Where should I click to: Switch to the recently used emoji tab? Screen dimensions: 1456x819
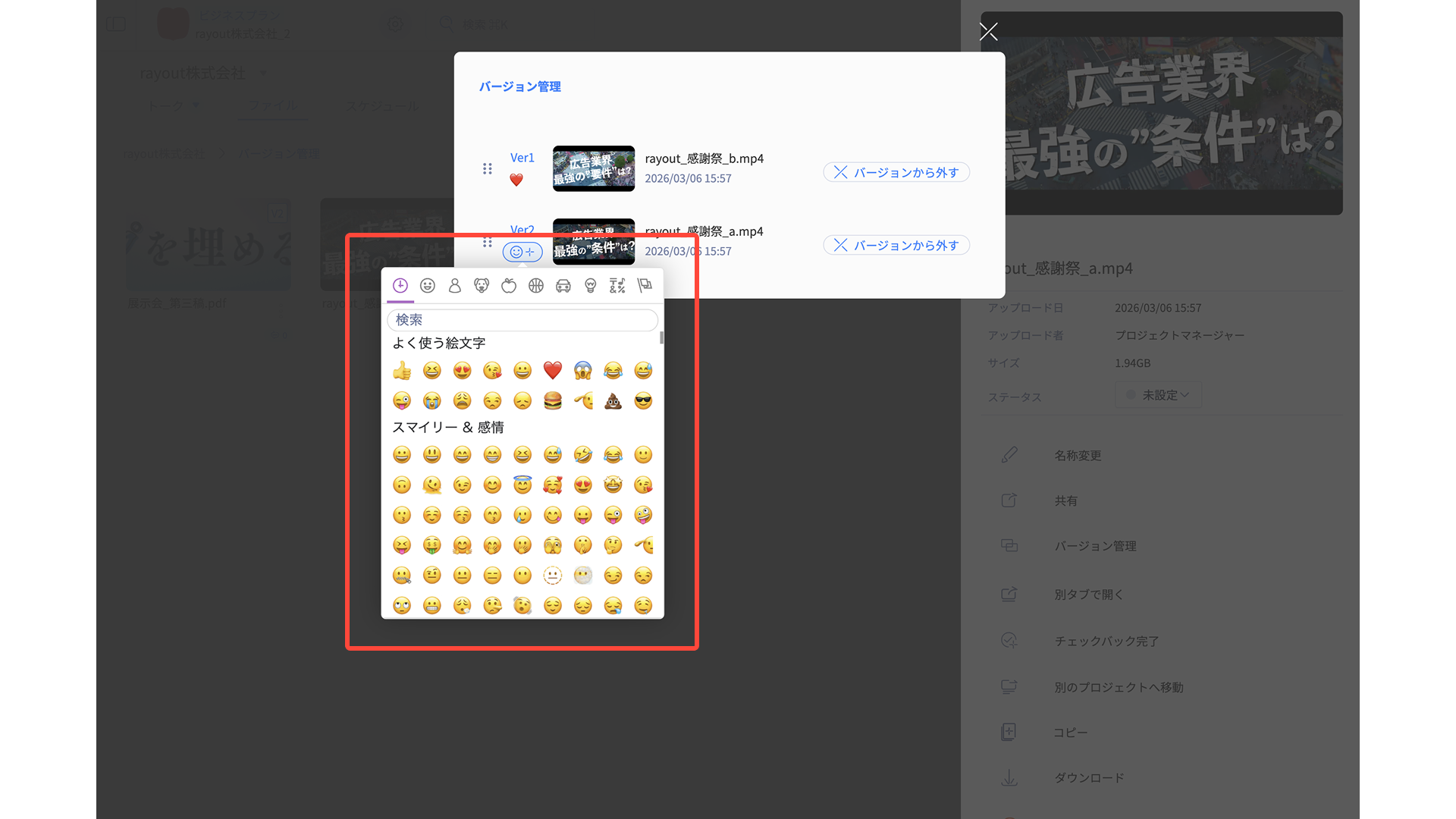click(400, 285)
